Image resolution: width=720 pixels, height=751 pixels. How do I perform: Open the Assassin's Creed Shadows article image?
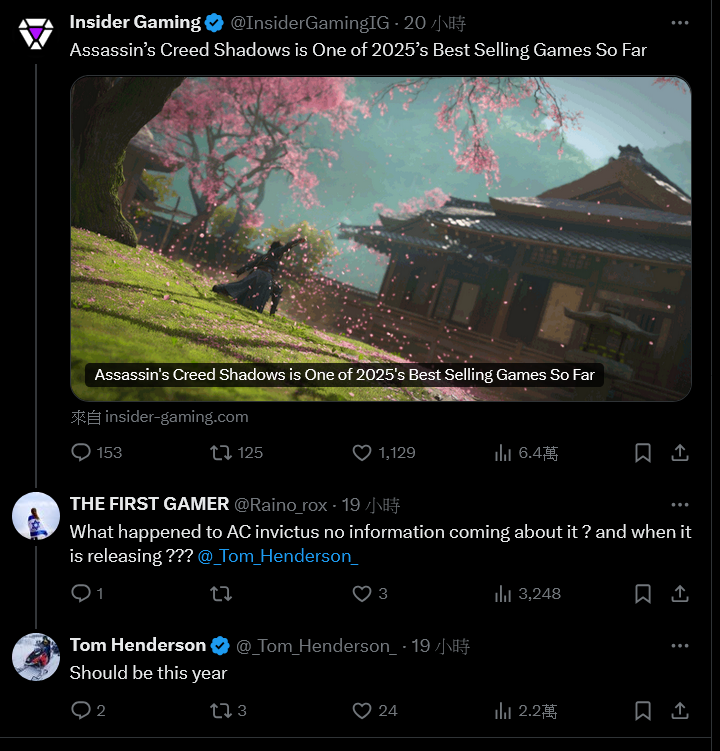pyautogui.click(x=381, y=239)
